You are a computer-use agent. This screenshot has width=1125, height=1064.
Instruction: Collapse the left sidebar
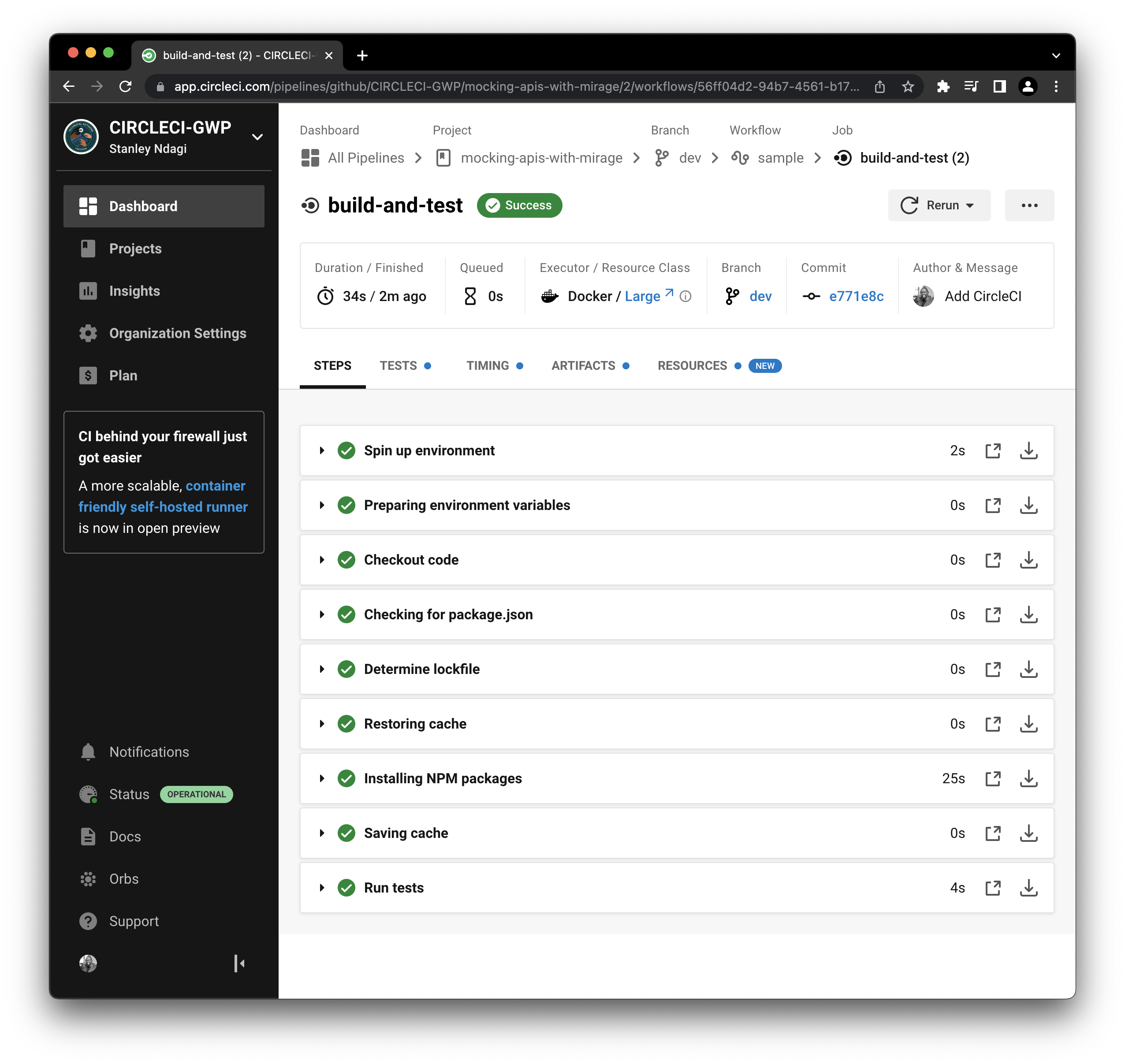coord(239,964)
